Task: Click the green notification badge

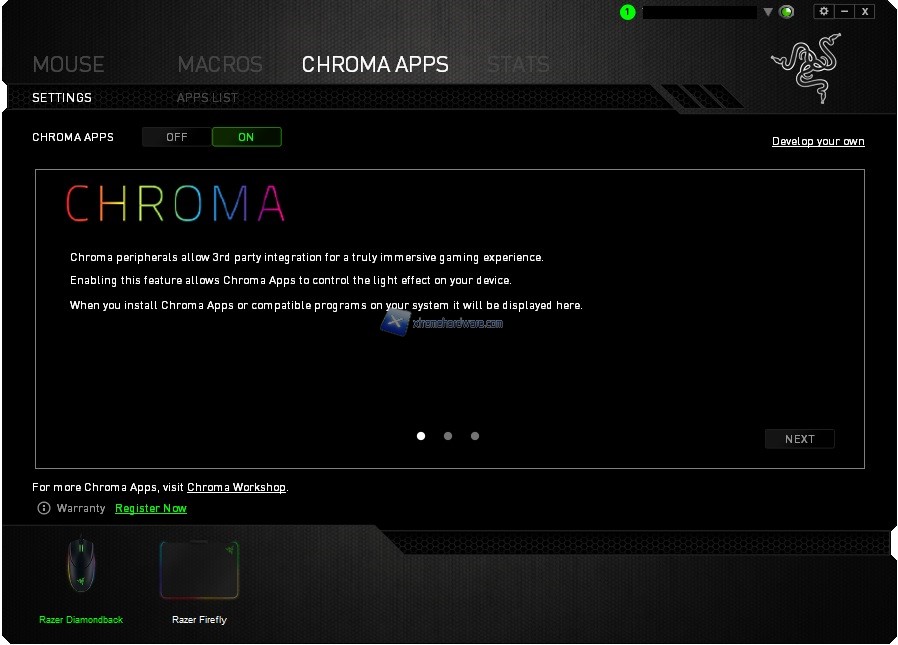Action: click(x=628, y=11)
